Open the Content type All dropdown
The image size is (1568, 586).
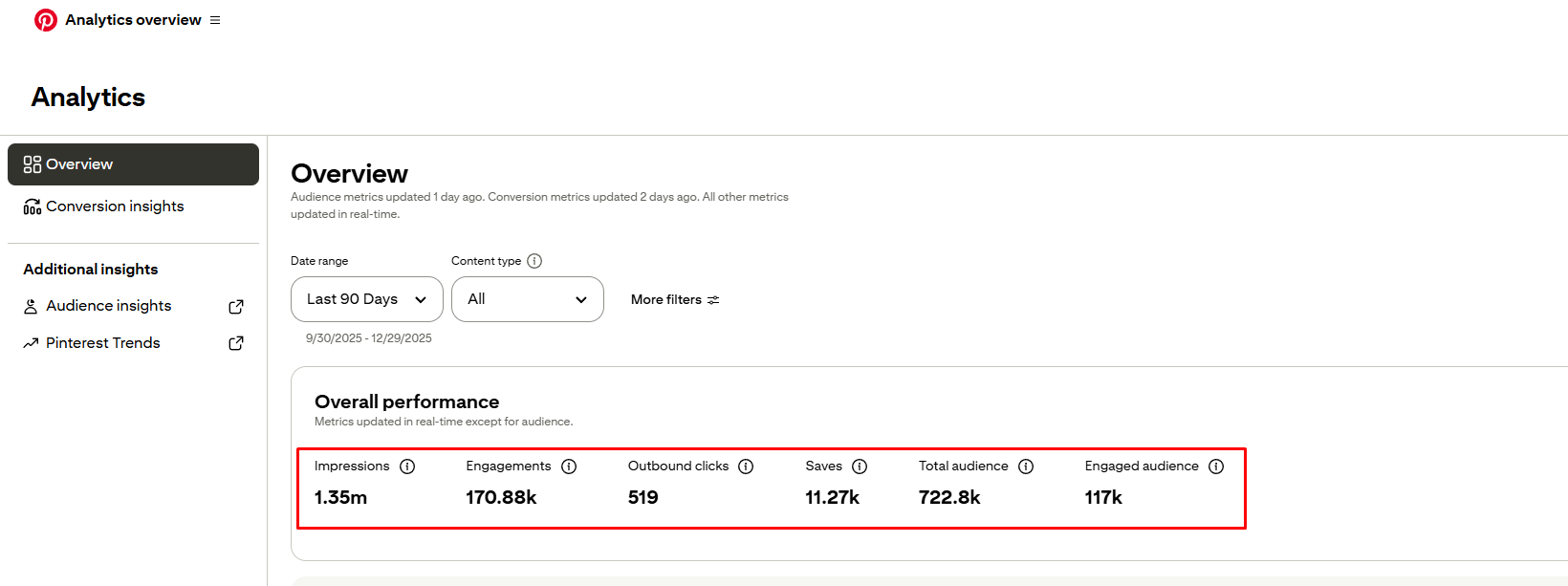tap(527, 299)
